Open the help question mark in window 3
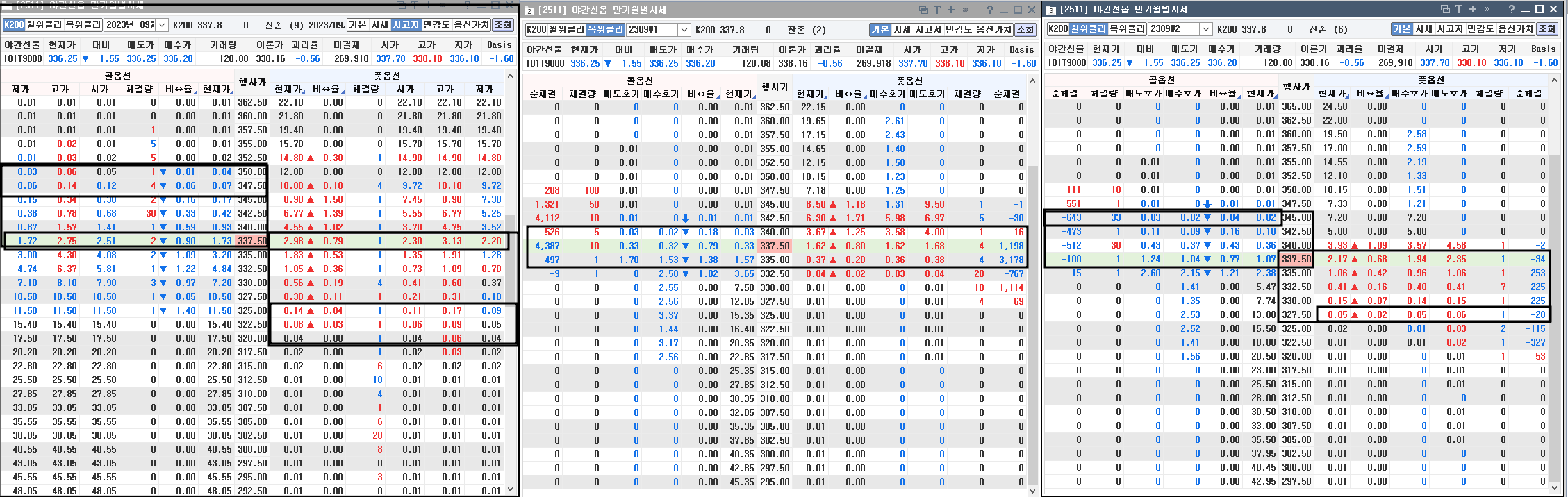The width and height of the screenshot is (1568, 497). coord(1512,9)
